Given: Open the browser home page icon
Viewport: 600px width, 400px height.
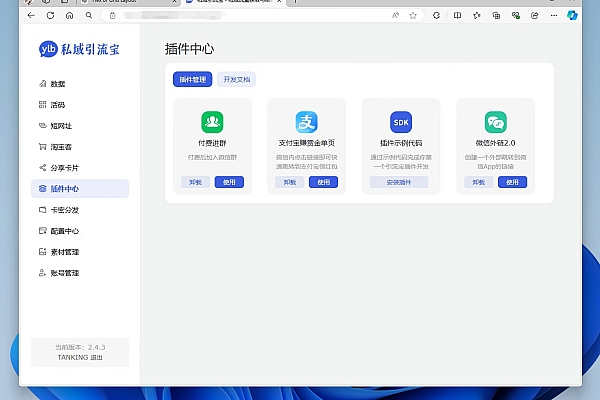Looking at the screenshot, I should 69,15.
